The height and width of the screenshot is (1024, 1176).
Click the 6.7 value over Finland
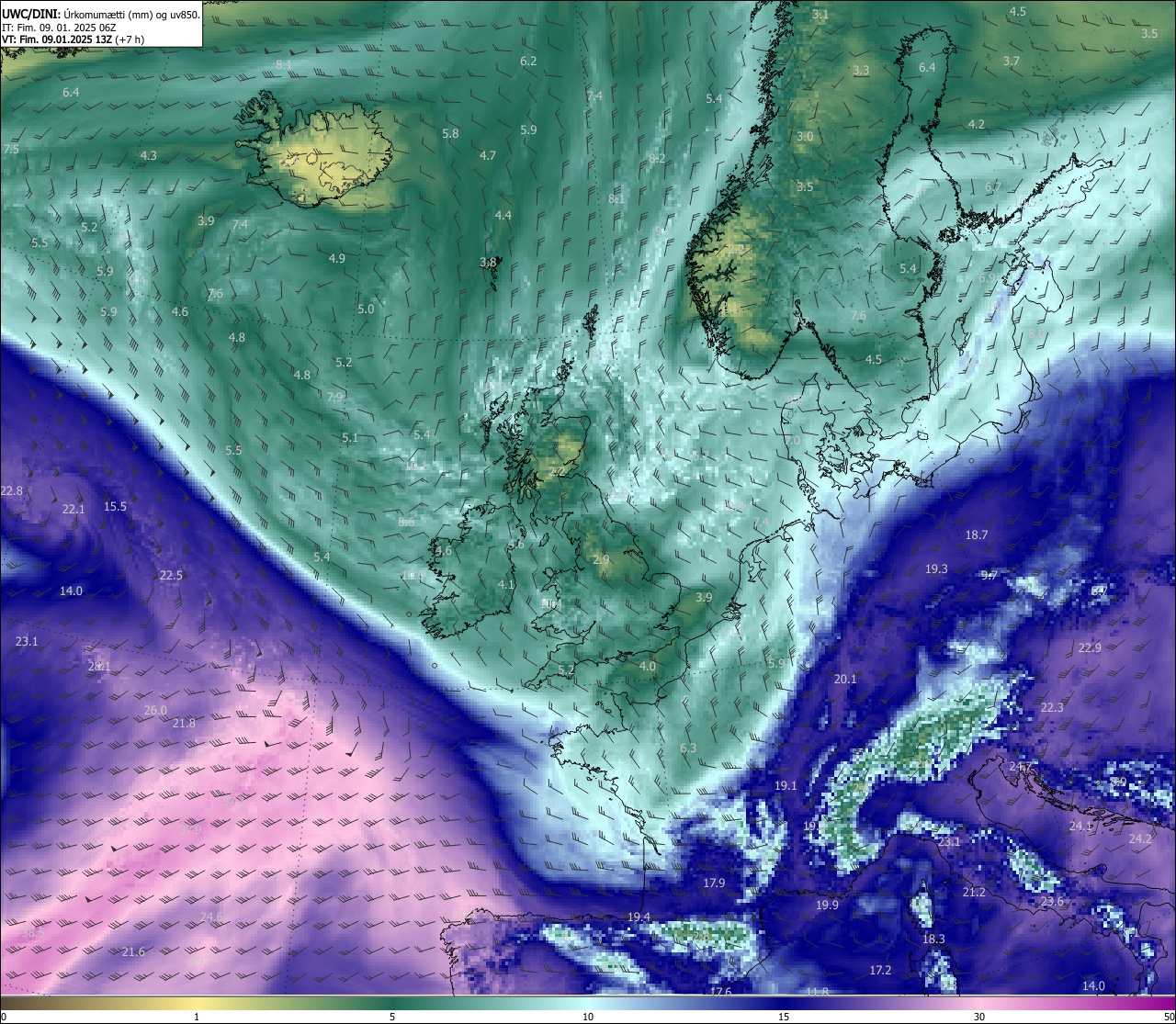click(x=993, y=187)
